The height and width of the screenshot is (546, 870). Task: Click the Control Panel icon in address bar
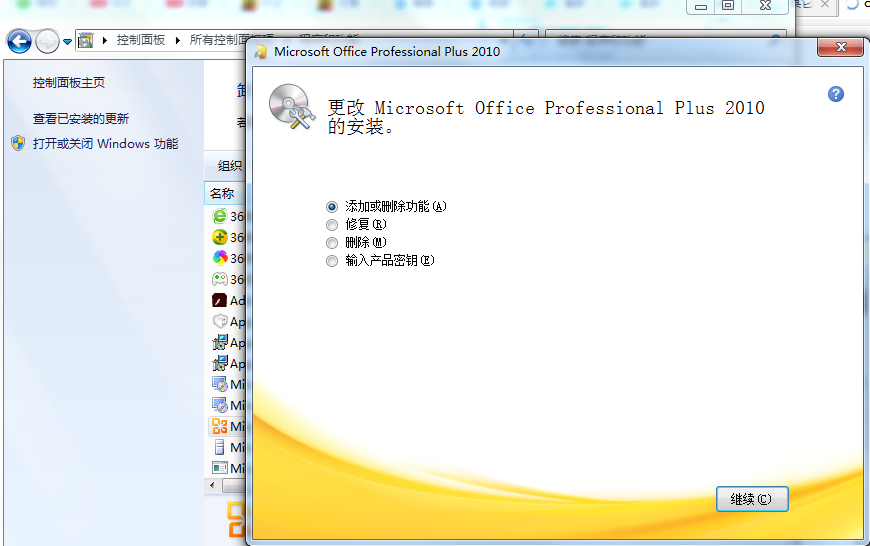(x=86, y=41)
